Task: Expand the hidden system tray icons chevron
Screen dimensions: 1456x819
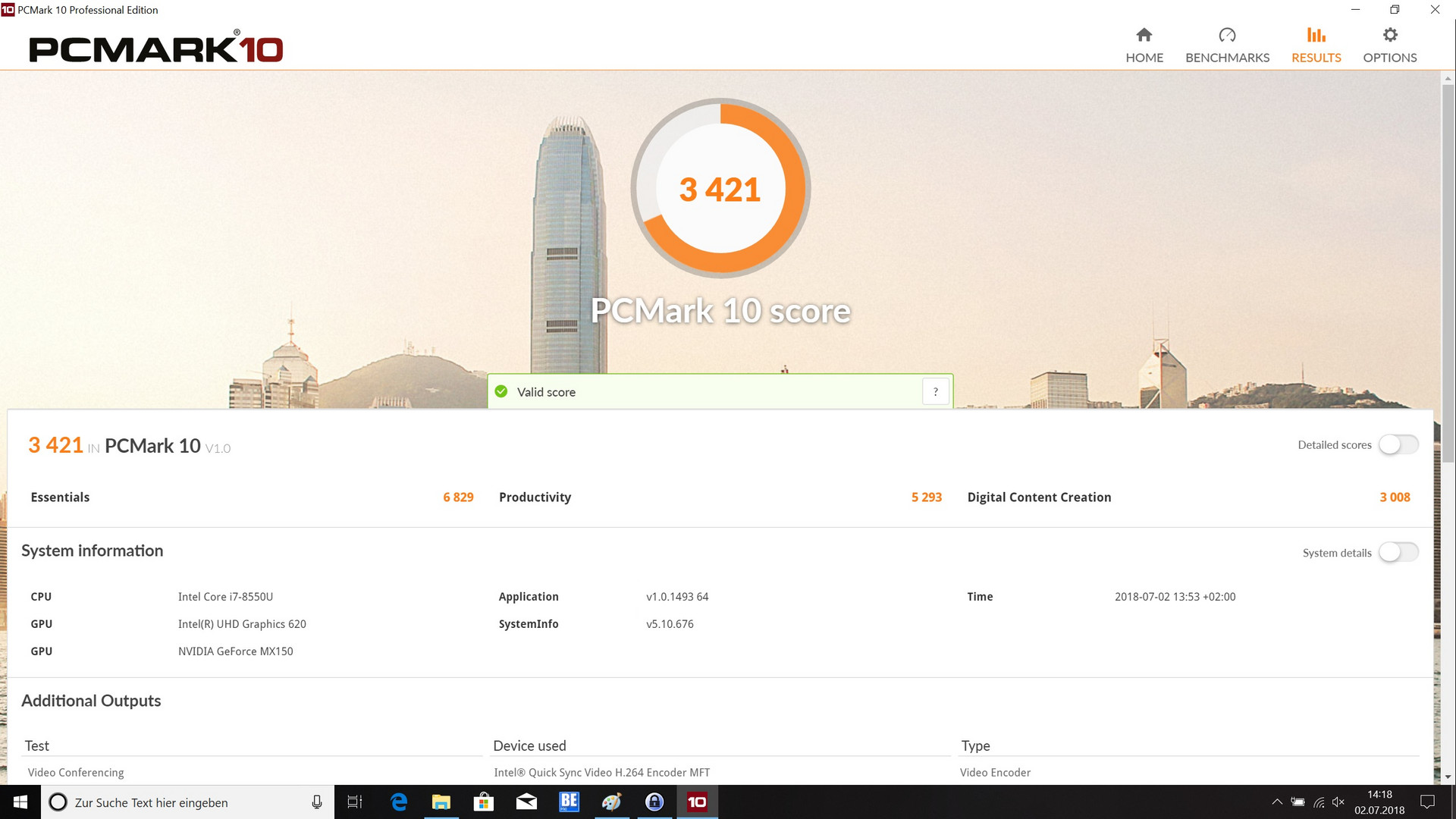Action: coord(1277,802)
